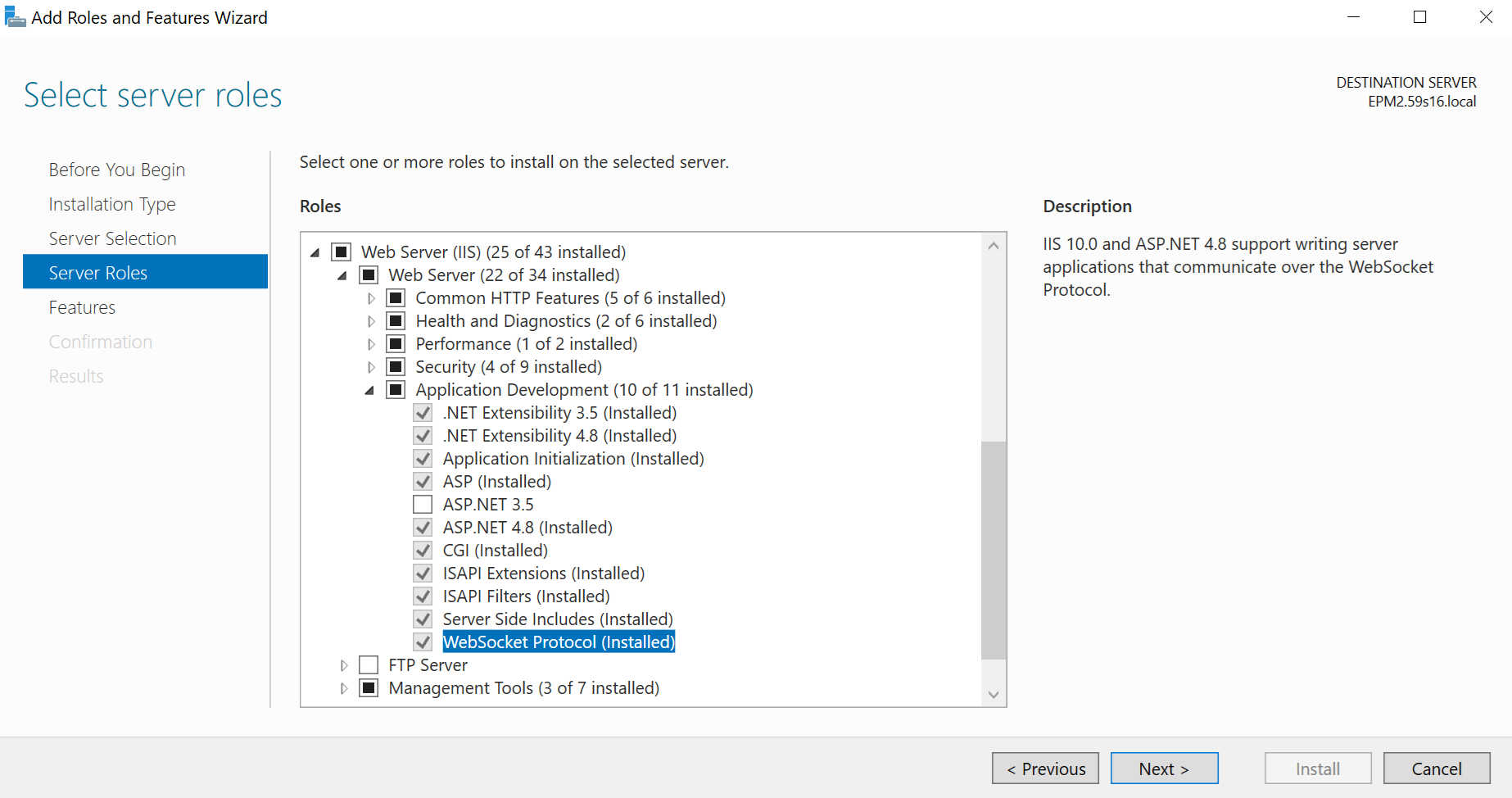Toggle the Management Tools checkbox
This screenshot has width=1512, height=798.
tap(369, 687)
